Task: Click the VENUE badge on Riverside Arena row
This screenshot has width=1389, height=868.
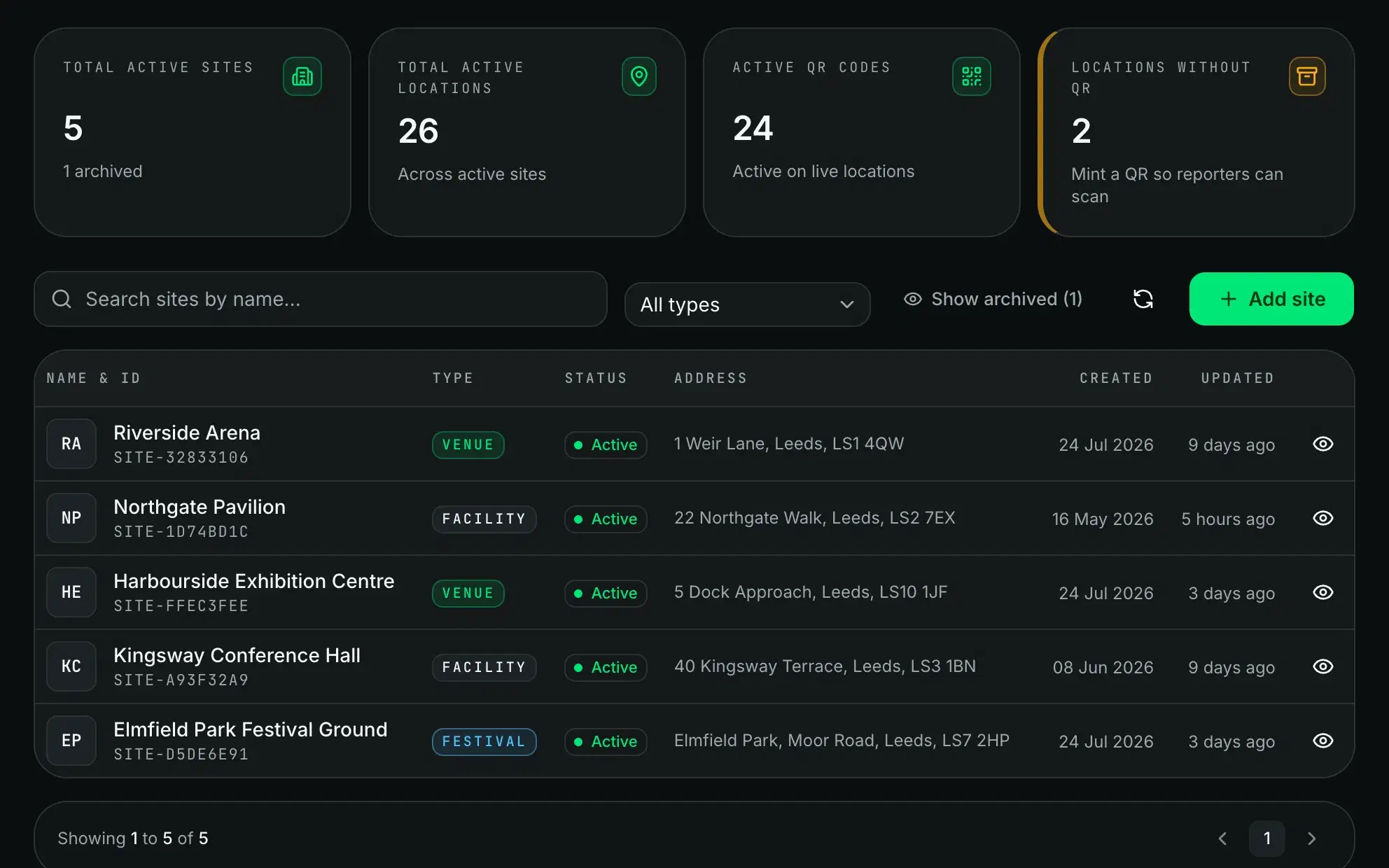Action: 468,444
